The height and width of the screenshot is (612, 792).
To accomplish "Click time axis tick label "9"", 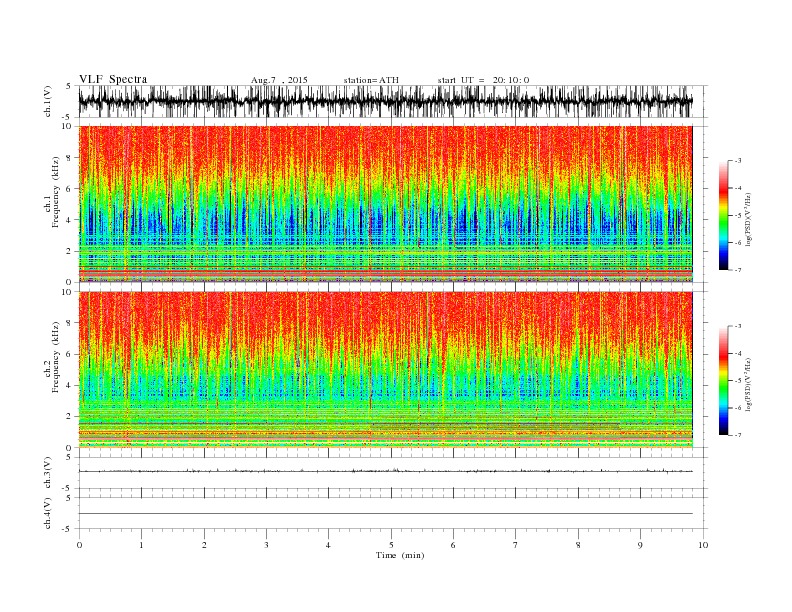I will 640,545.
